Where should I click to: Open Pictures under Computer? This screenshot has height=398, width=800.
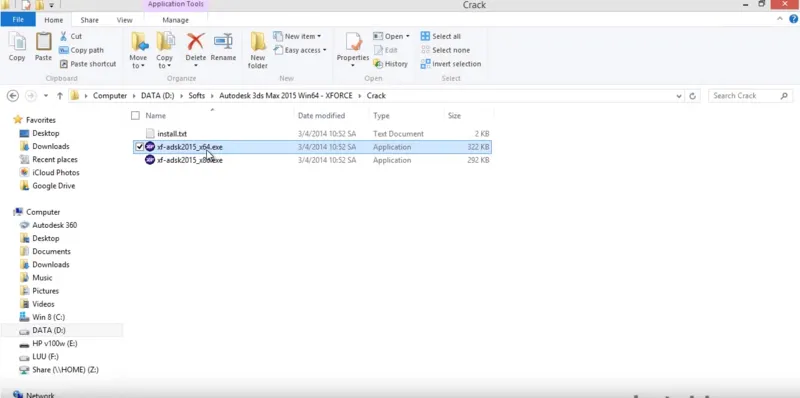[45, 291]
